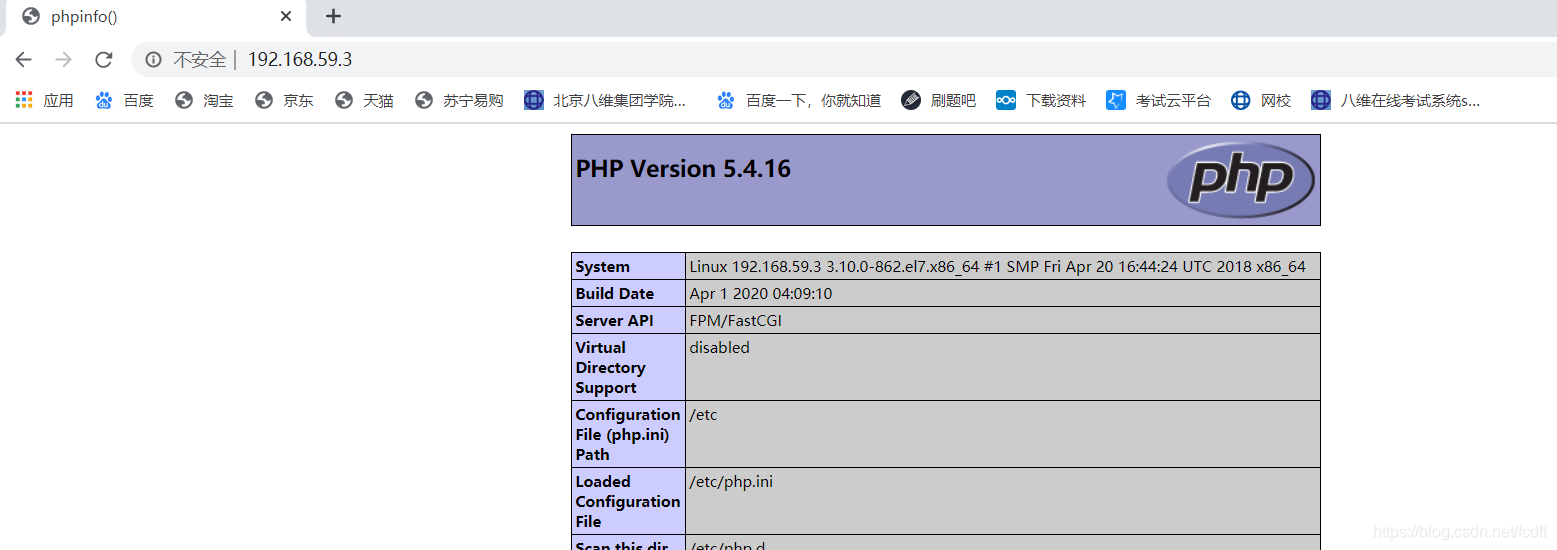This screenshot has height=550, width=1557.
Task: Click the /etc/php.ini value
Action: [731, 482]
